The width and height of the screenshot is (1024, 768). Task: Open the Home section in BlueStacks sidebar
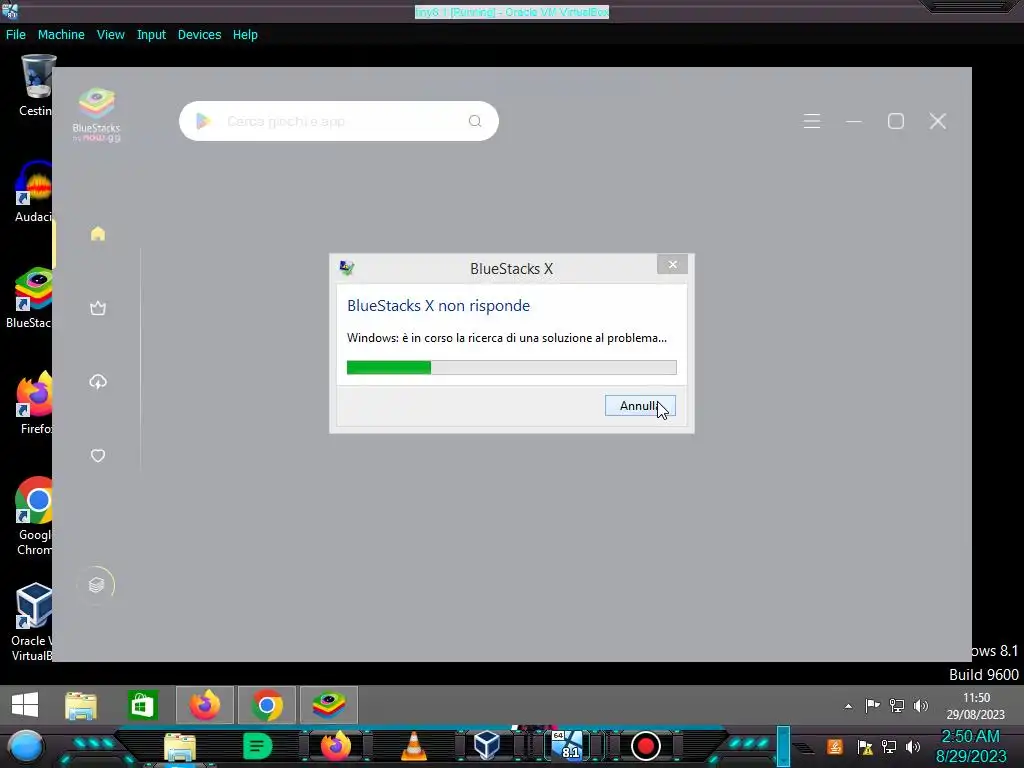click(x=98, y=234)
